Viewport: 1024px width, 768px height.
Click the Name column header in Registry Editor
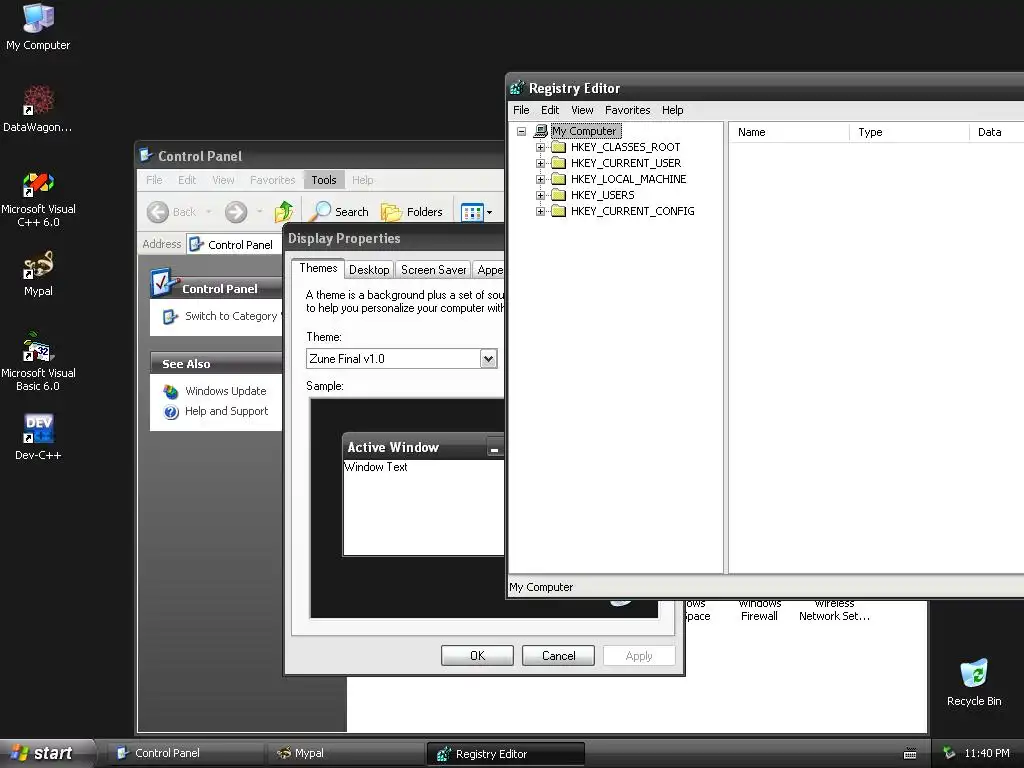789,132
